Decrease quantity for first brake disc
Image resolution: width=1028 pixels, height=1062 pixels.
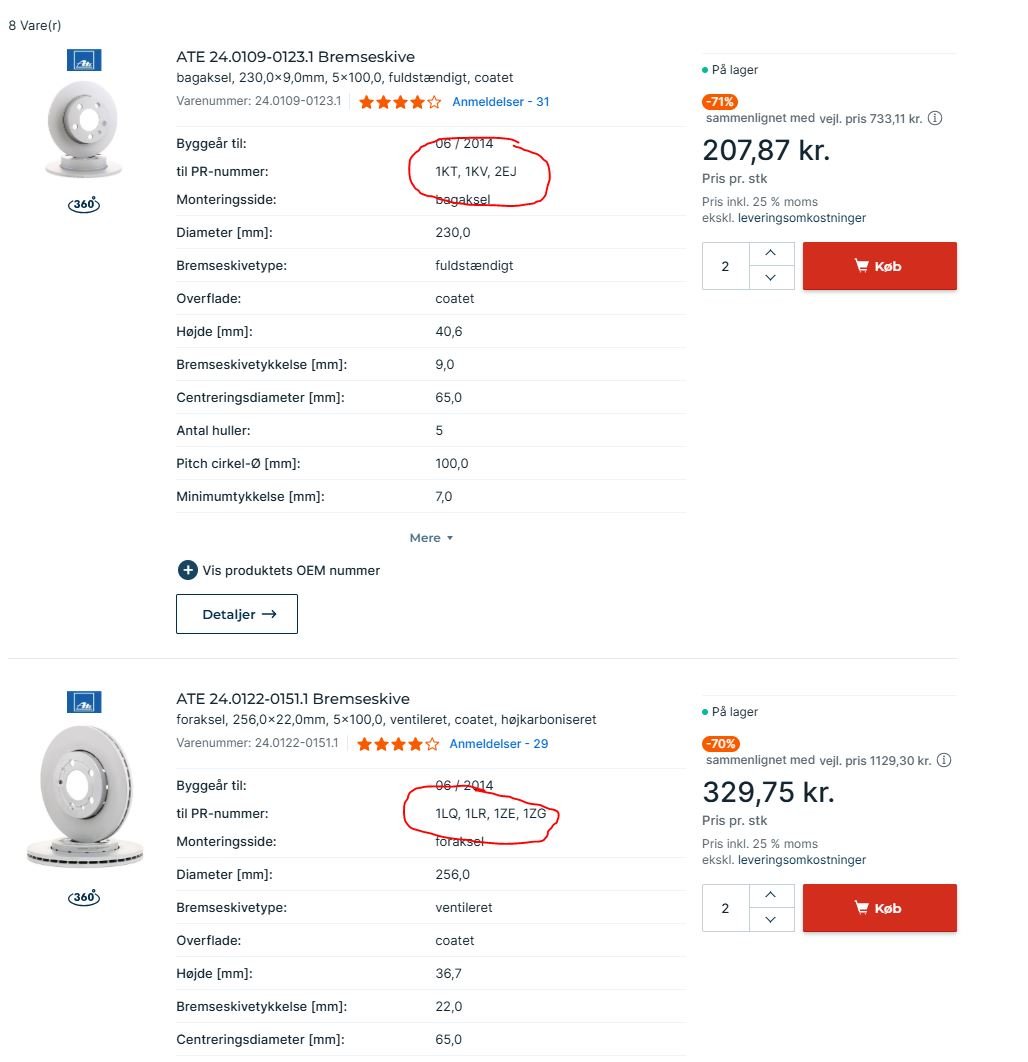(771, 277)
